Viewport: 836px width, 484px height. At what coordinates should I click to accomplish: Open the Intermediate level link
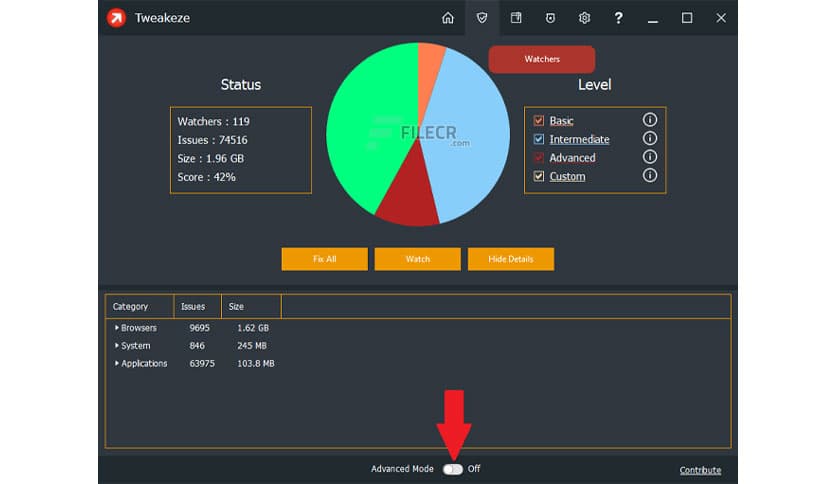(580, 140)
